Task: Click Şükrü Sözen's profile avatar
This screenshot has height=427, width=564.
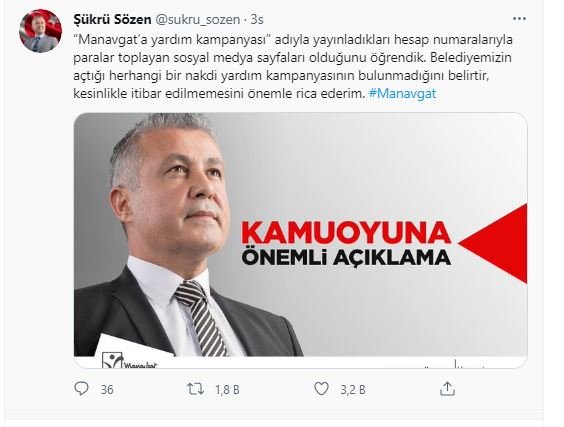Action: point(40,31)
